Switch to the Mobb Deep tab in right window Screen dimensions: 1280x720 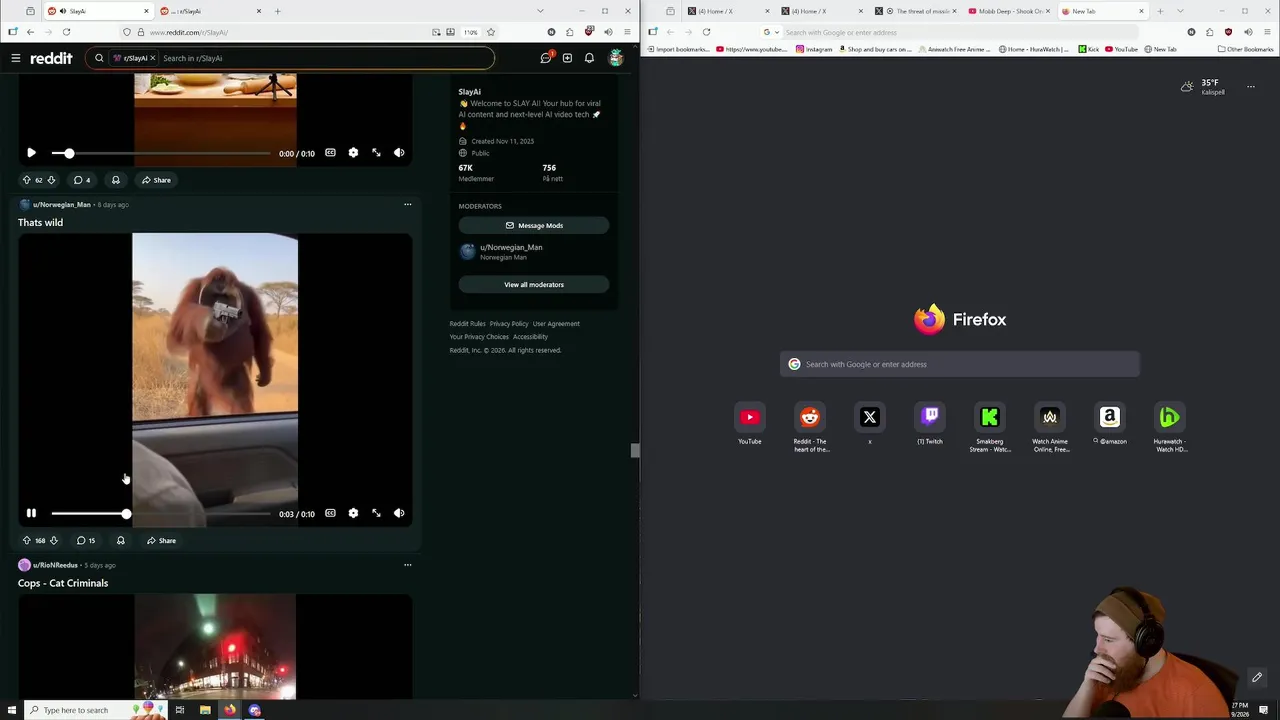[1009, 11]
